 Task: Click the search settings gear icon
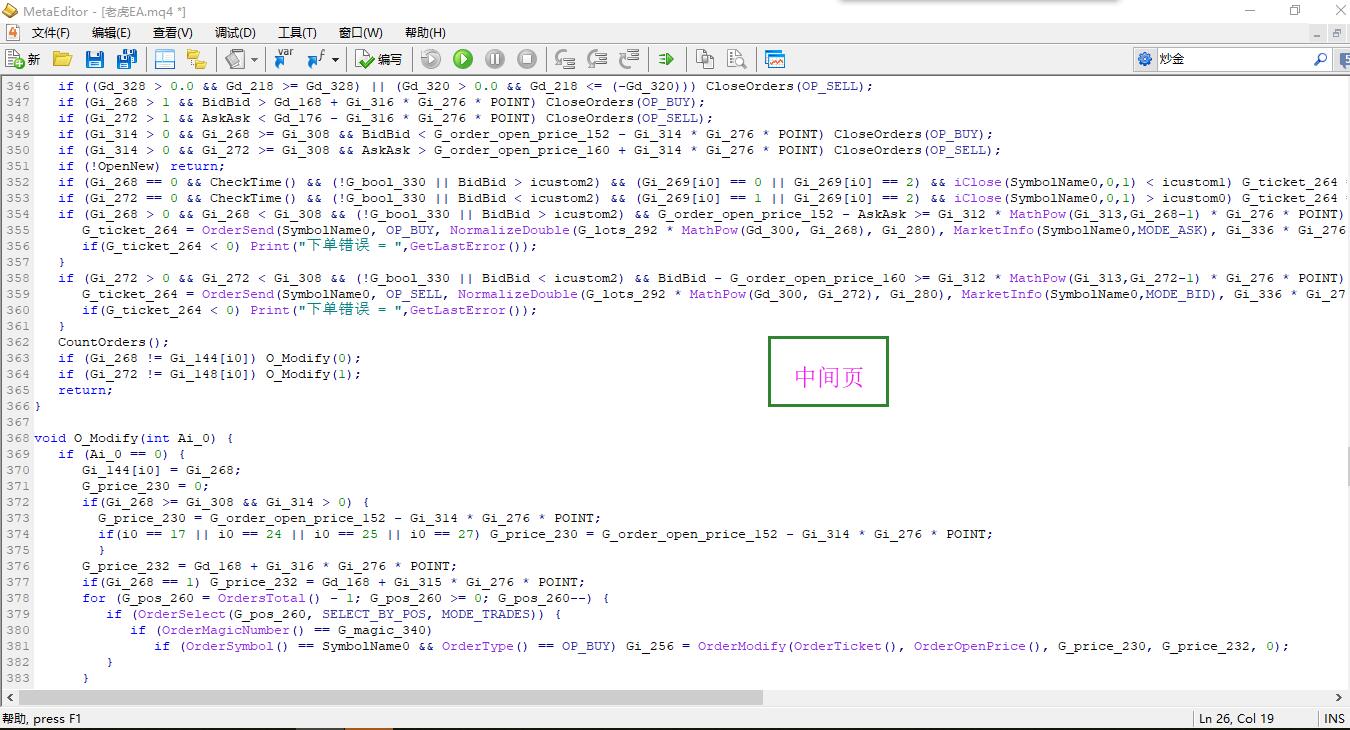[1145, 59]
